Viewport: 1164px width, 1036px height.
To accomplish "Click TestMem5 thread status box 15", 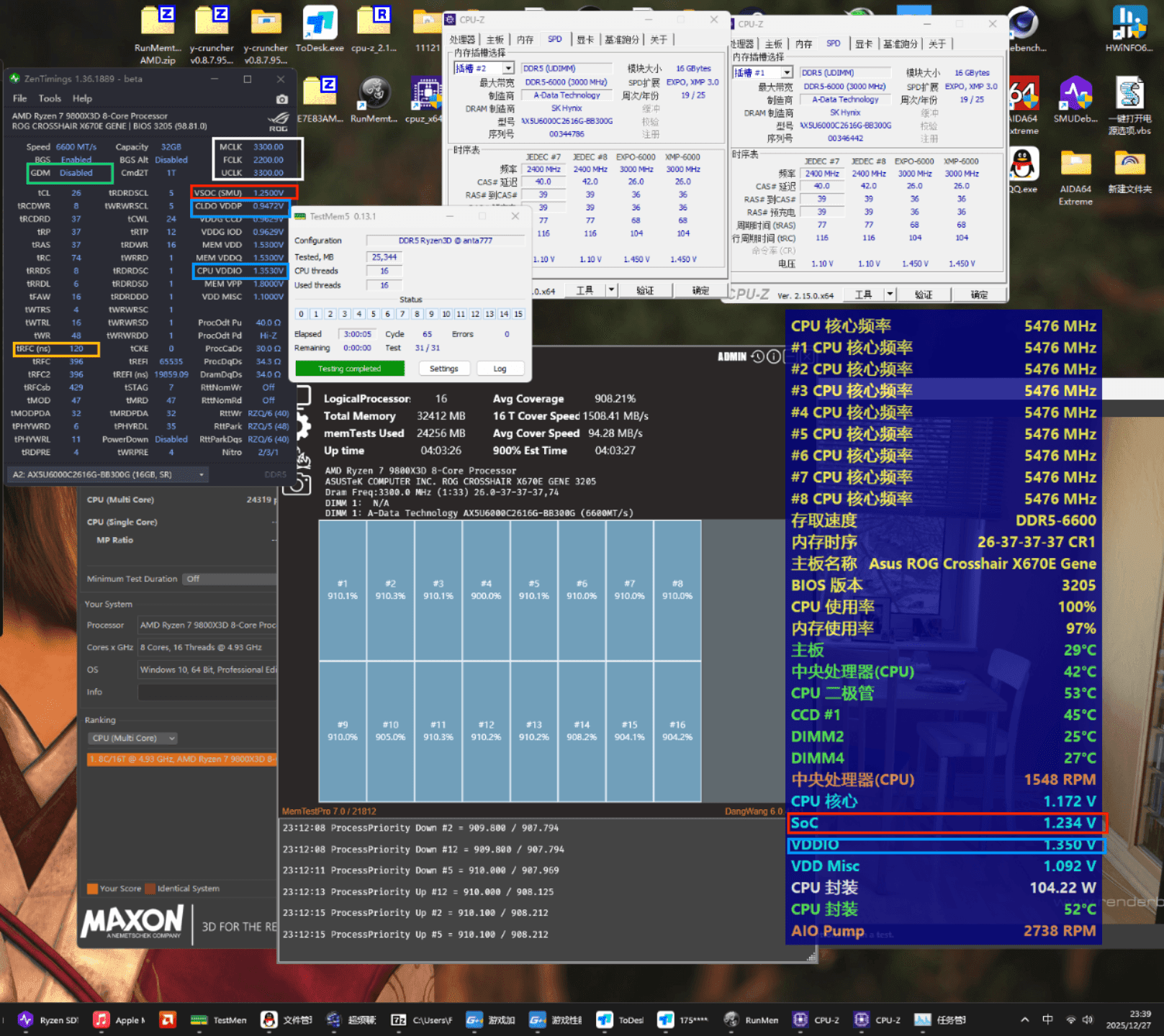I will click(518, 314).
